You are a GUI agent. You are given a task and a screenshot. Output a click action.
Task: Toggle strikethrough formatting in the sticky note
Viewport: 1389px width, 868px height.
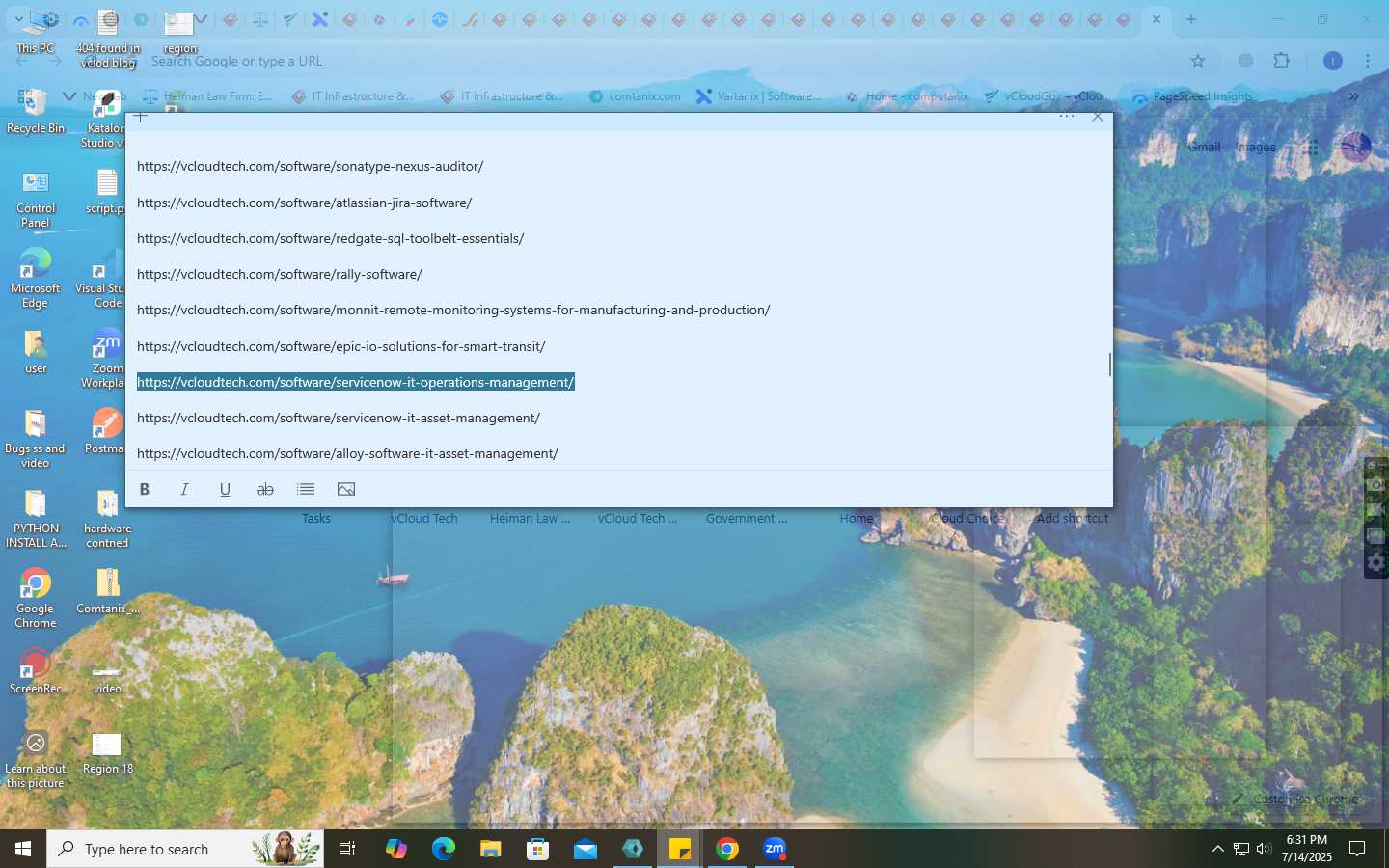point(265,489)
